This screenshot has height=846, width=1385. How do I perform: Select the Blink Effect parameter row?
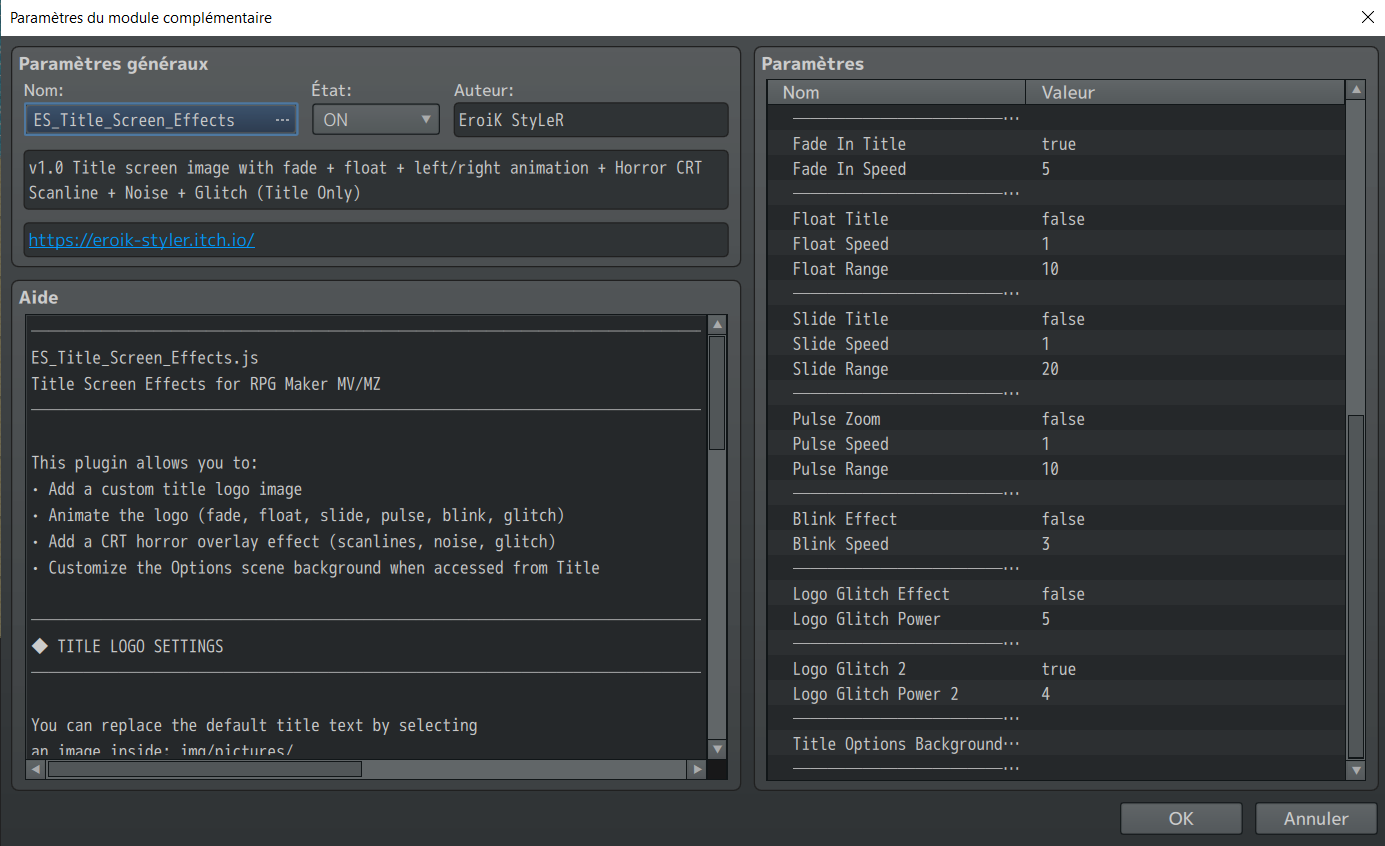(1056, 519)
